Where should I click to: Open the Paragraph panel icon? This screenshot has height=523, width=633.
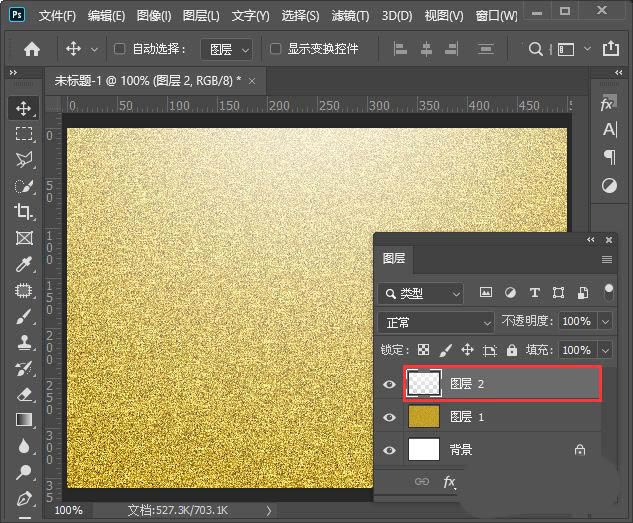(610, 157)
